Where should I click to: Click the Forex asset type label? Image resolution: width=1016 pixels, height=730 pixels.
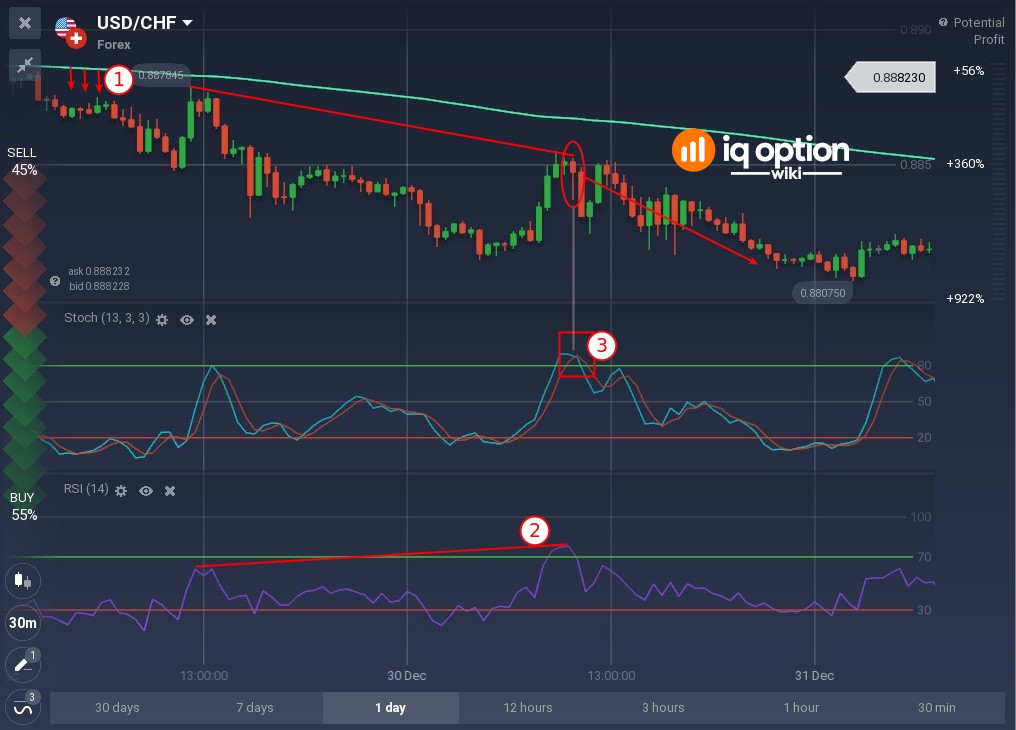(114, 45)
